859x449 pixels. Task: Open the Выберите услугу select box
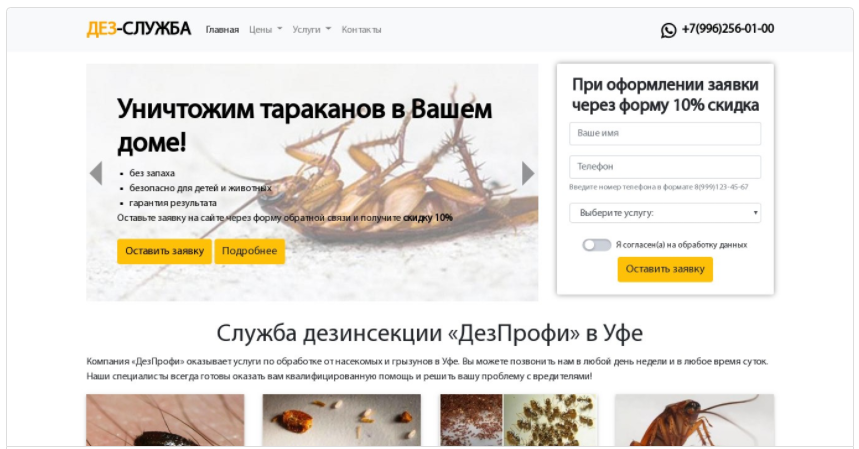(x=665, y=213)
